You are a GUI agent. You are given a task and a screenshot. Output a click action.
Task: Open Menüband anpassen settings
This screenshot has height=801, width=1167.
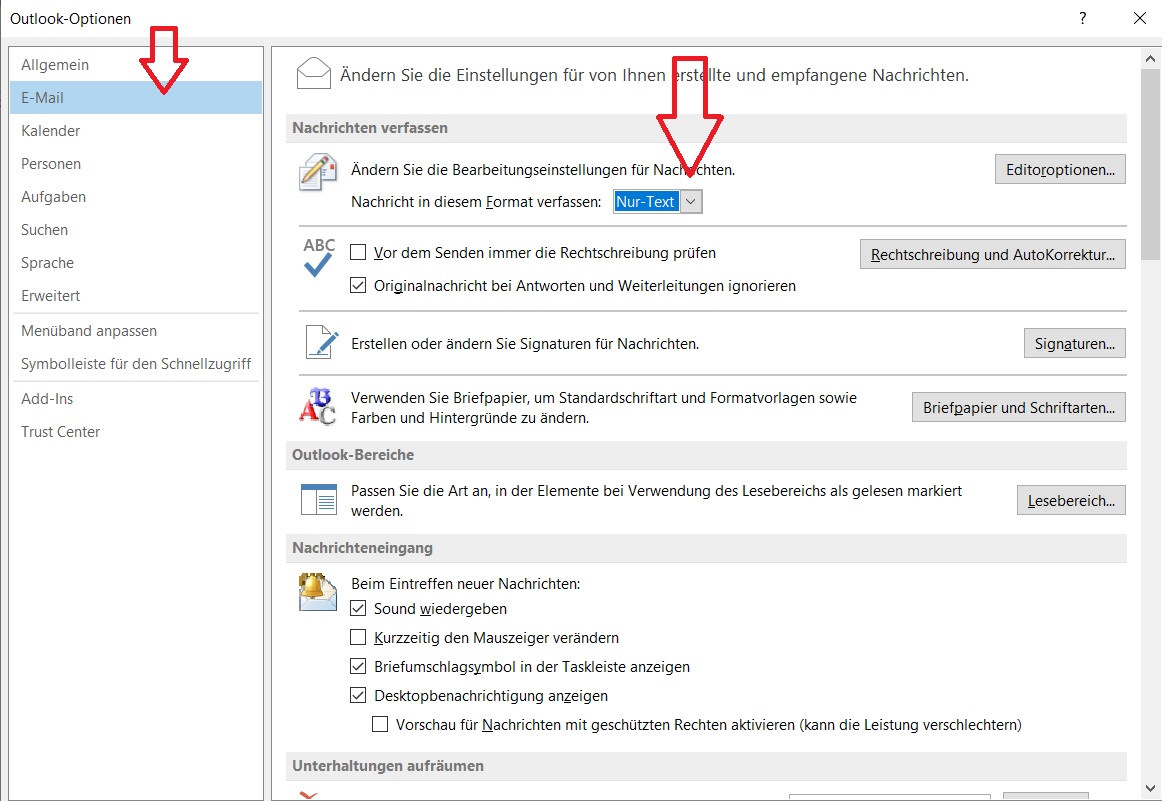[x=136, y=331]
